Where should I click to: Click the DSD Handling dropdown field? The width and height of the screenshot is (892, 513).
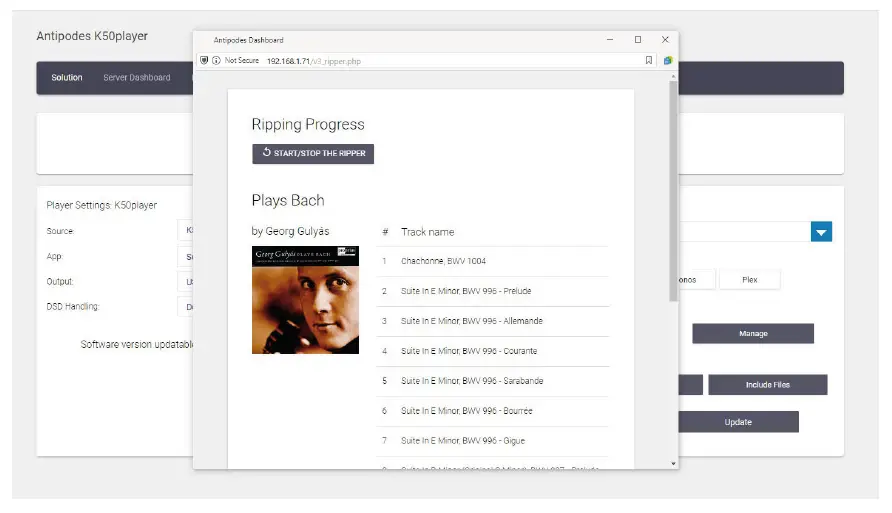[185, 307]
